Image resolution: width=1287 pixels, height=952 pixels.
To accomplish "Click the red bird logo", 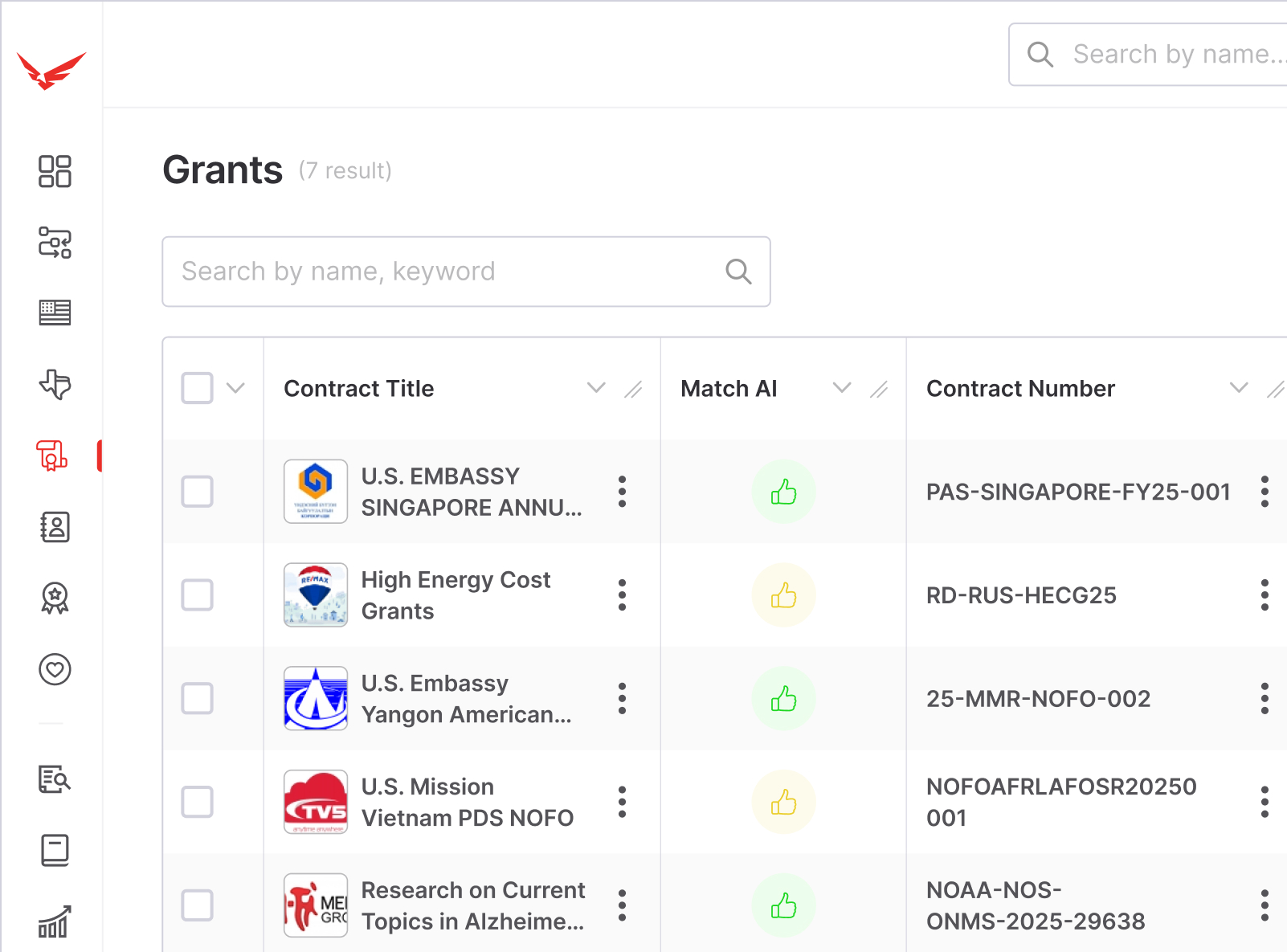I will (51, 71).
